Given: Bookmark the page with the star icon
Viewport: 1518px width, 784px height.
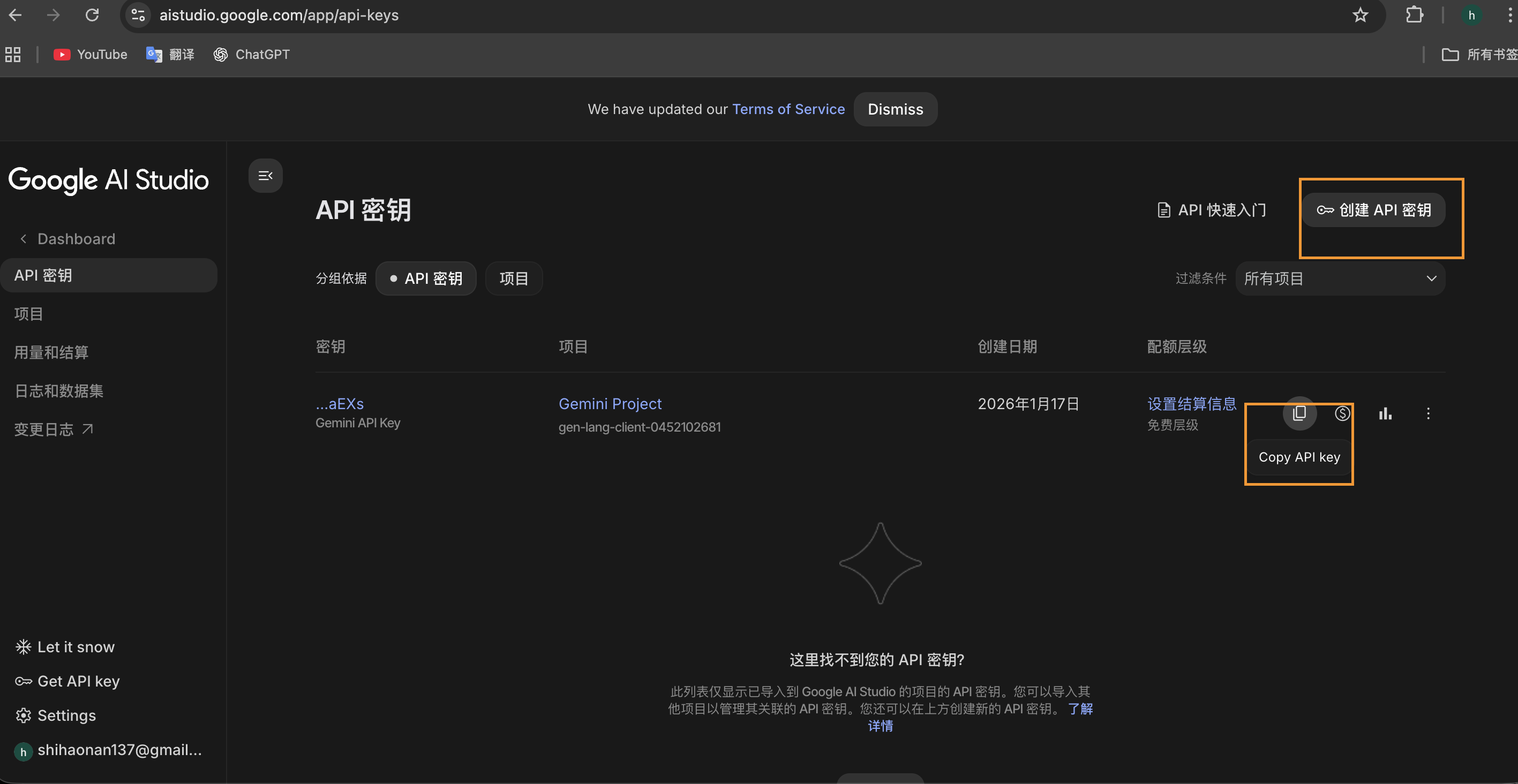Looking at the screenshot, I should point(1359,14).
